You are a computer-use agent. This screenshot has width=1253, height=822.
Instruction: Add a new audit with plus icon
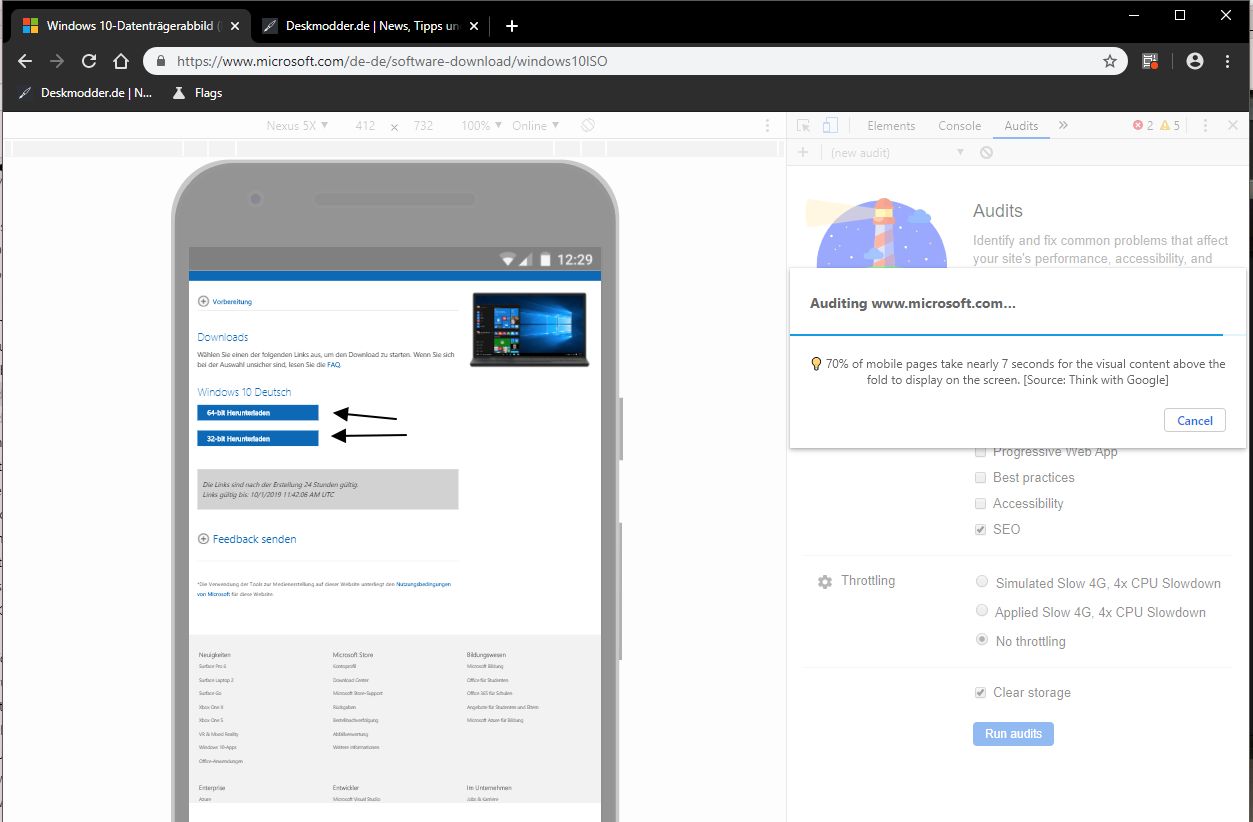[803, 152]
